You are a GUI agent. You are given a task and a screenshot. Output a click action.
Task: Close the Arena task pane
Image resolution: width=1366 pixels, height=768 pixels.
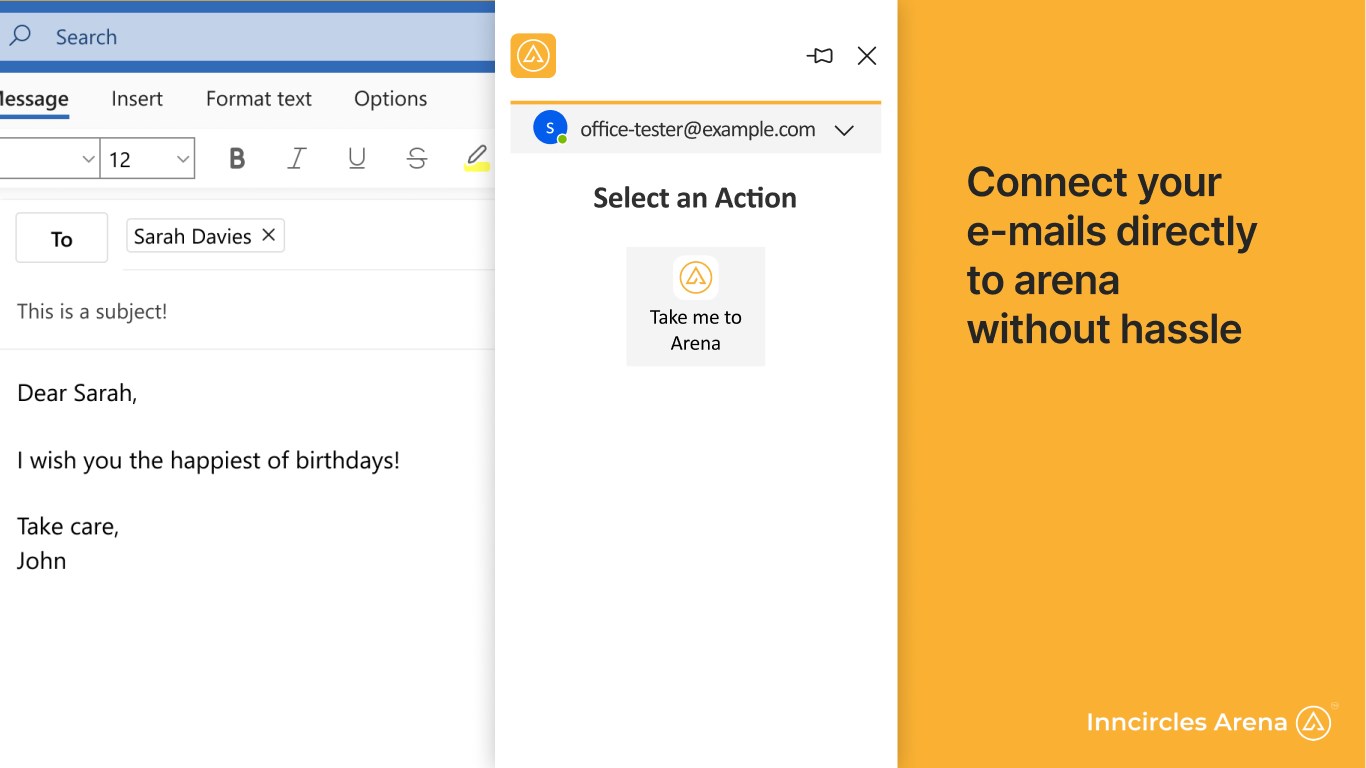coord(867,56)
